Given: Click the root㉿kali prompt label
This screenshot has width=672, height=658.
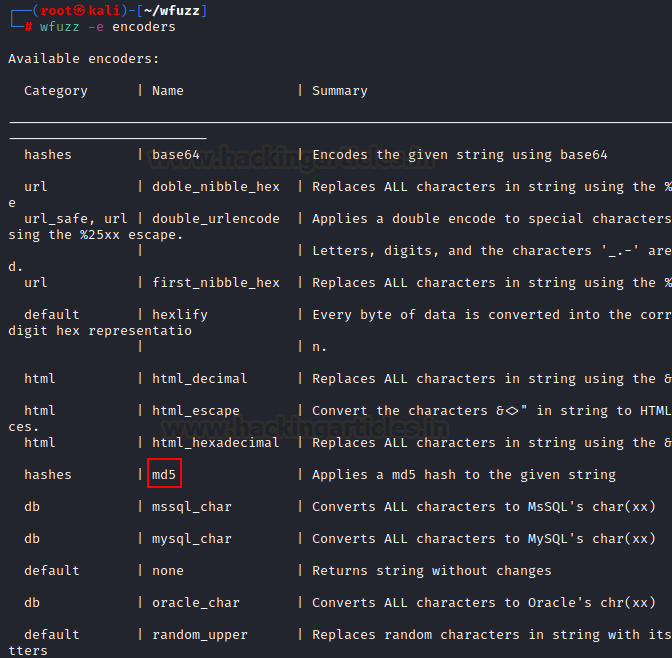Looking at the screenshot, I should pos(80,10).
